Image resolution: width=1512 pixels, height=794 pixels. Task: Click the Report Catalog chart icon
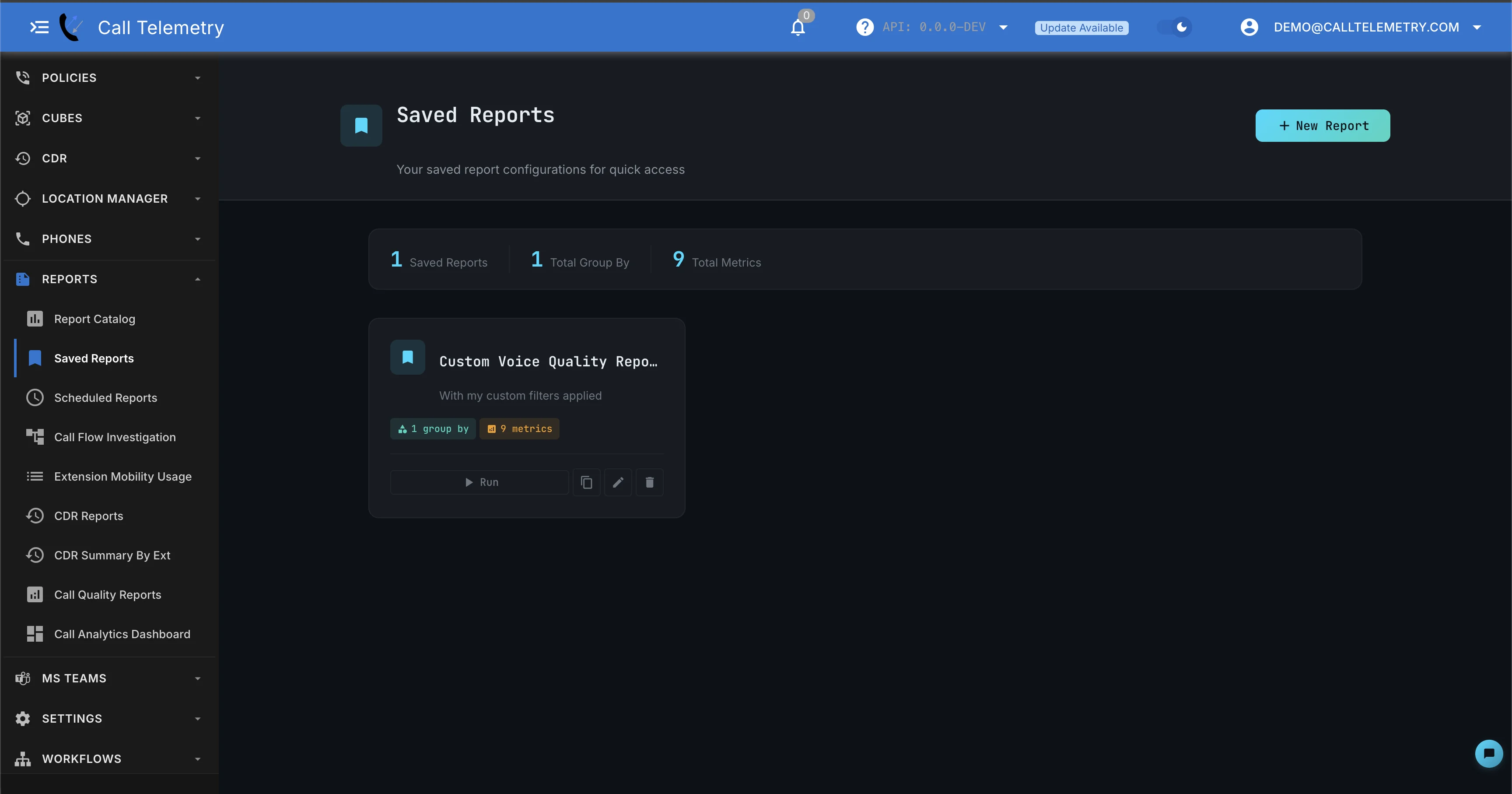point(35,319)
